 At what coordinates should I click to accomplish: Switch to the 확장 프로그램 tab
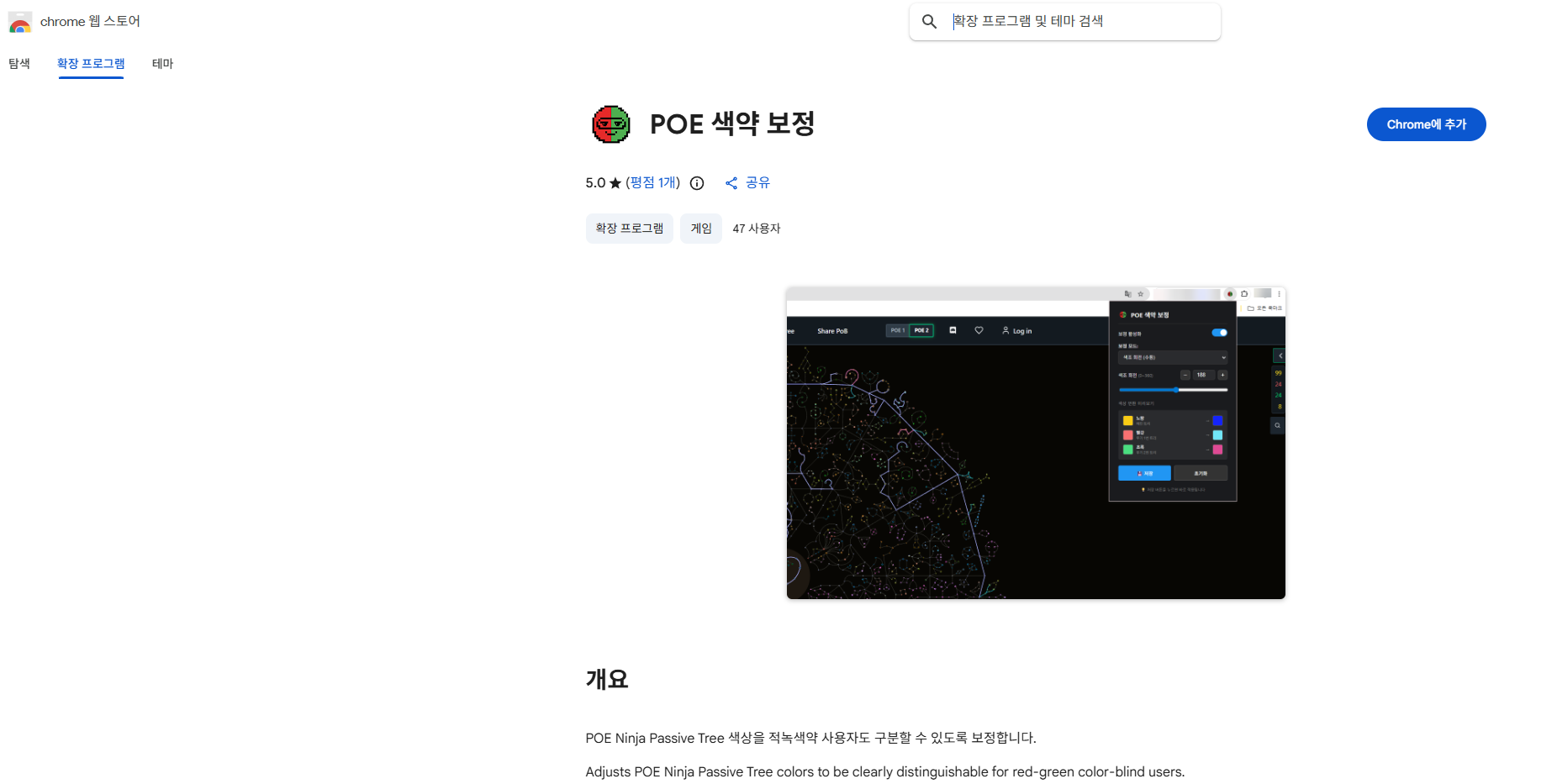tap(91, 64)
